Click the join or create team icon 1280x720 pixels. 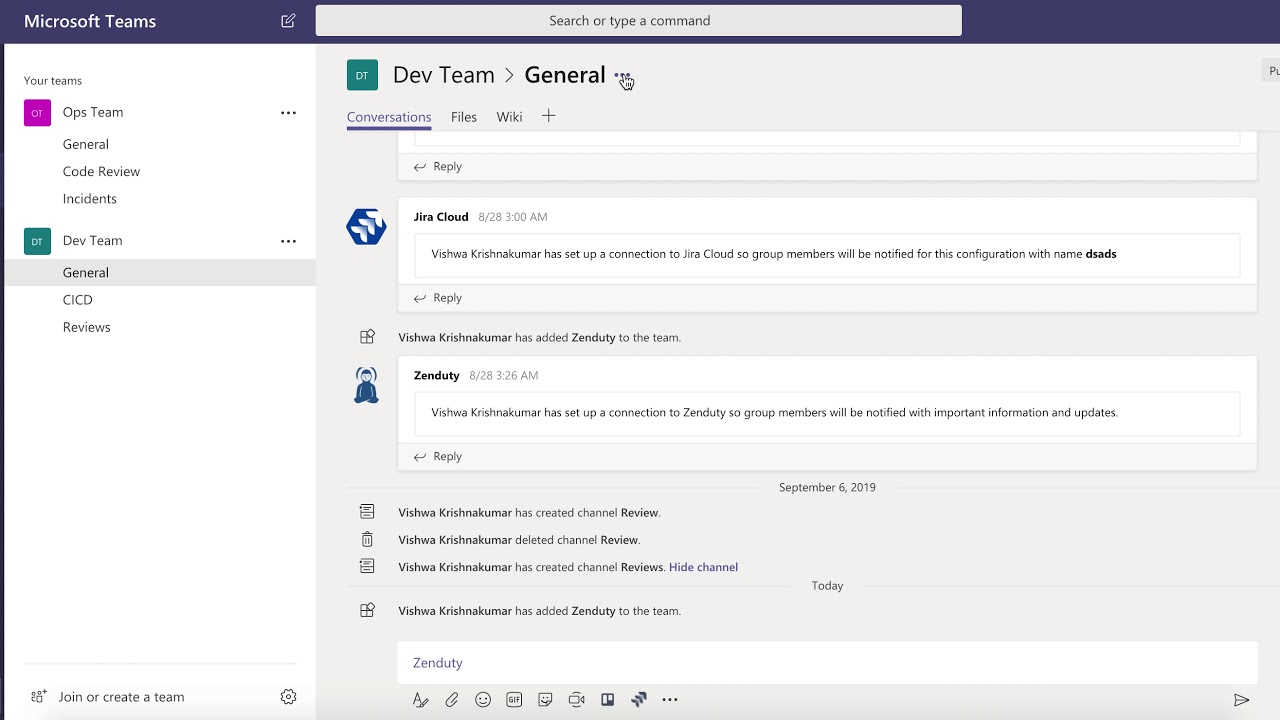point(38,697)
